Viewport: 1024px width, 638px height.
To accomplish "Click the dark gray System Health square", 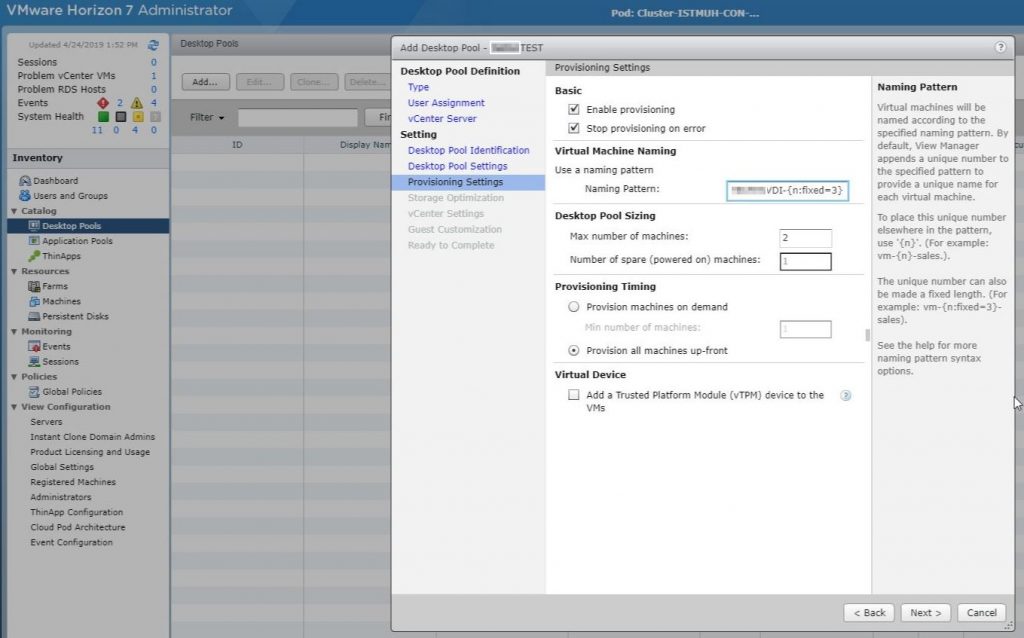I will pyautogui.click(x=121, y=117).
